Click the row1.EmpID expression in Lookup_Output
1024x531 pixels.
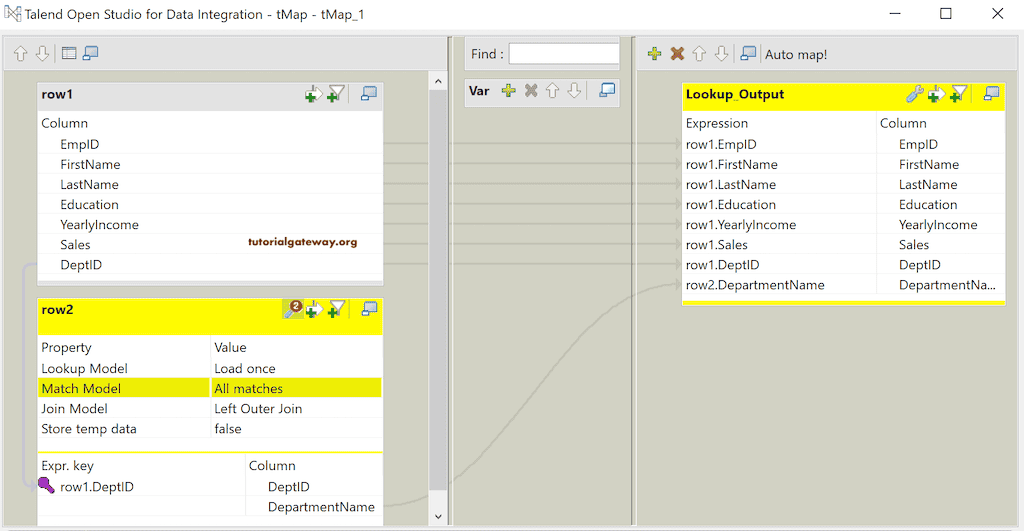(x=721, y=144)
